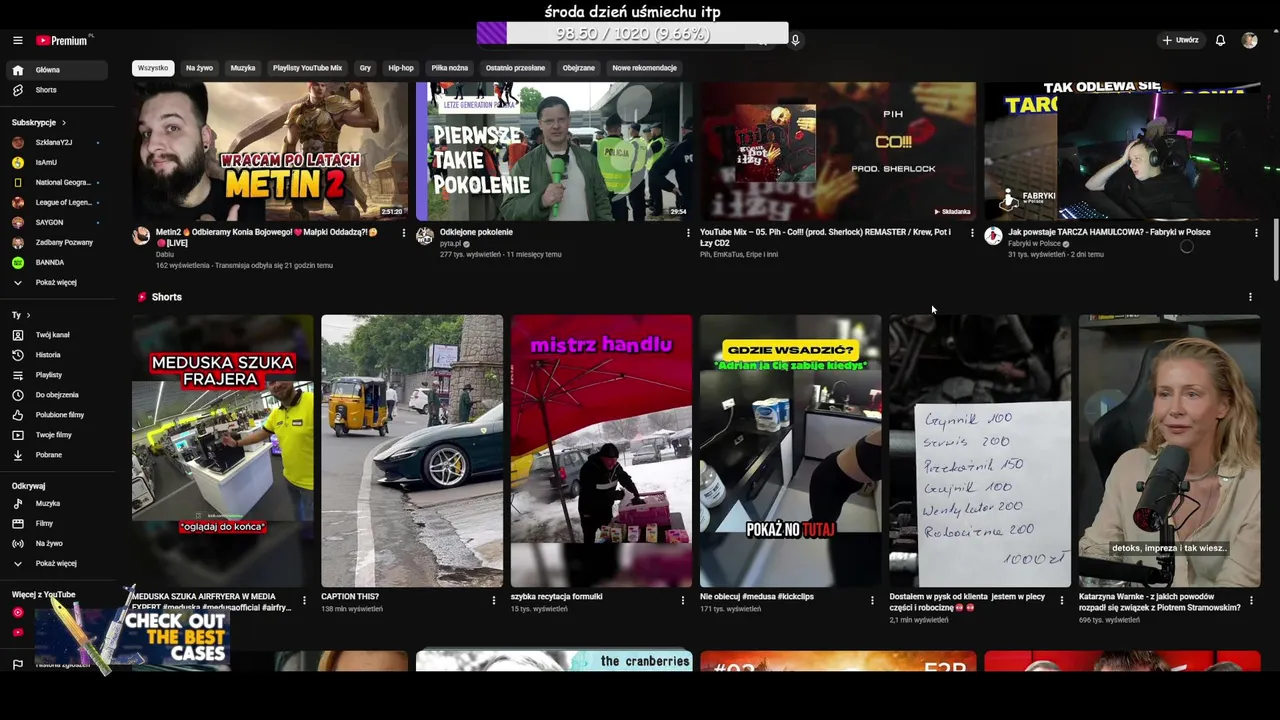Open the Zadbany Pozwany subscription
The width and height of the screenshot is (1280, 720).
click(x=57, y=242)
